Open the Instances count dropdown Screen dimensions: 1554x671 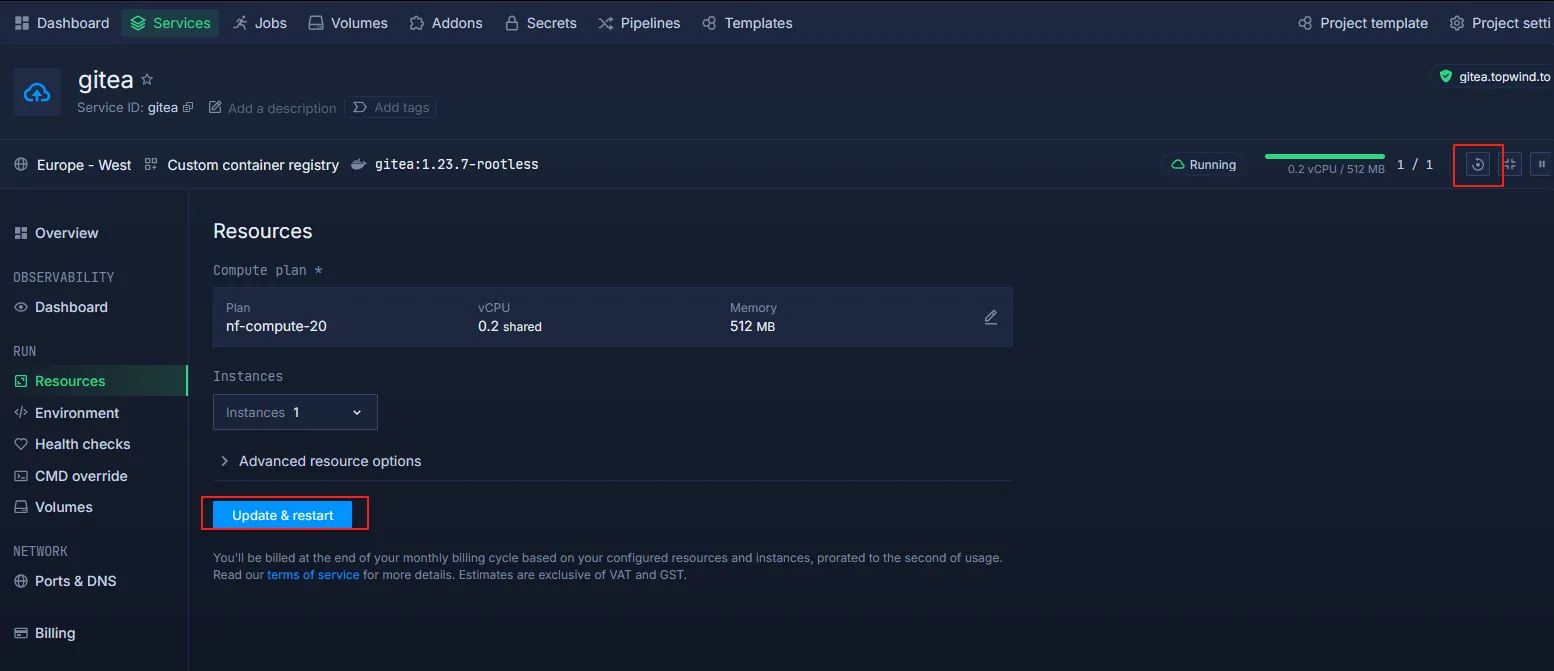295,412
